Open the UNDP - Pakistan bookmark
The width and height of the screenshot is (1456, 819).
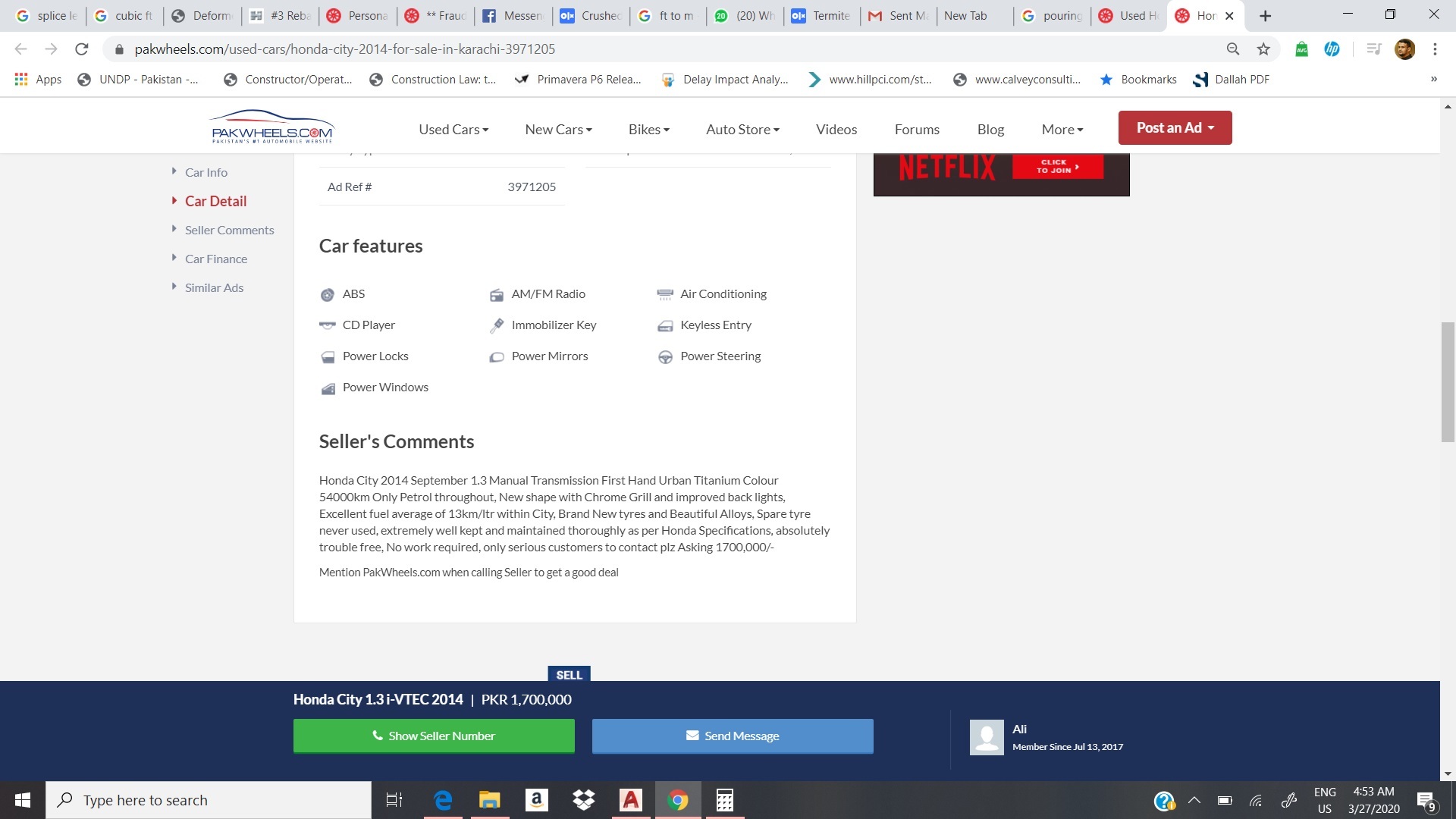138,80
